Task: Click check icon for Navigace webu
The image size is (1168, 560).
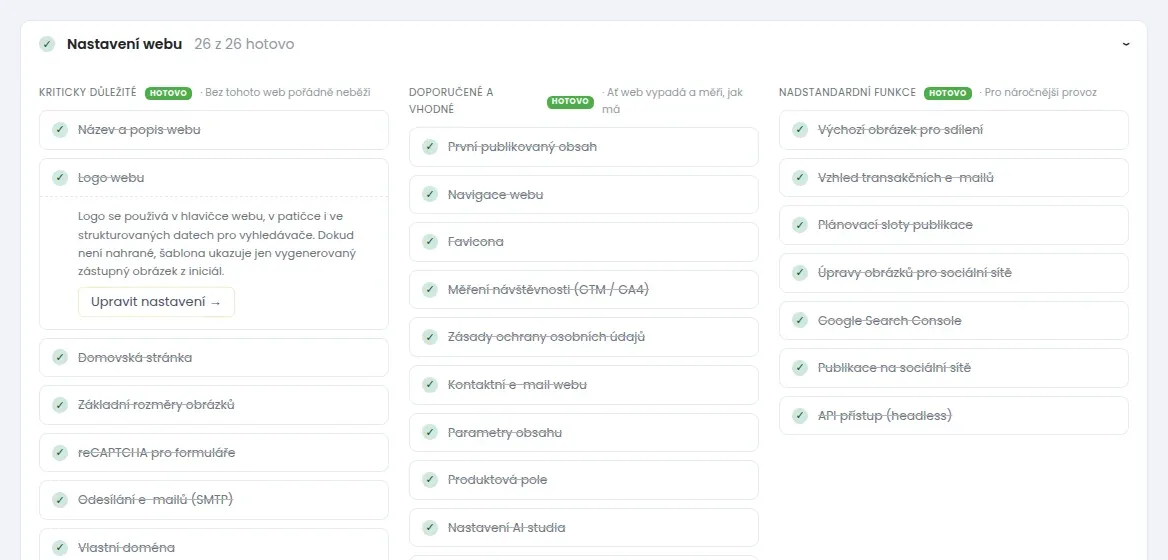Action: 430,194
